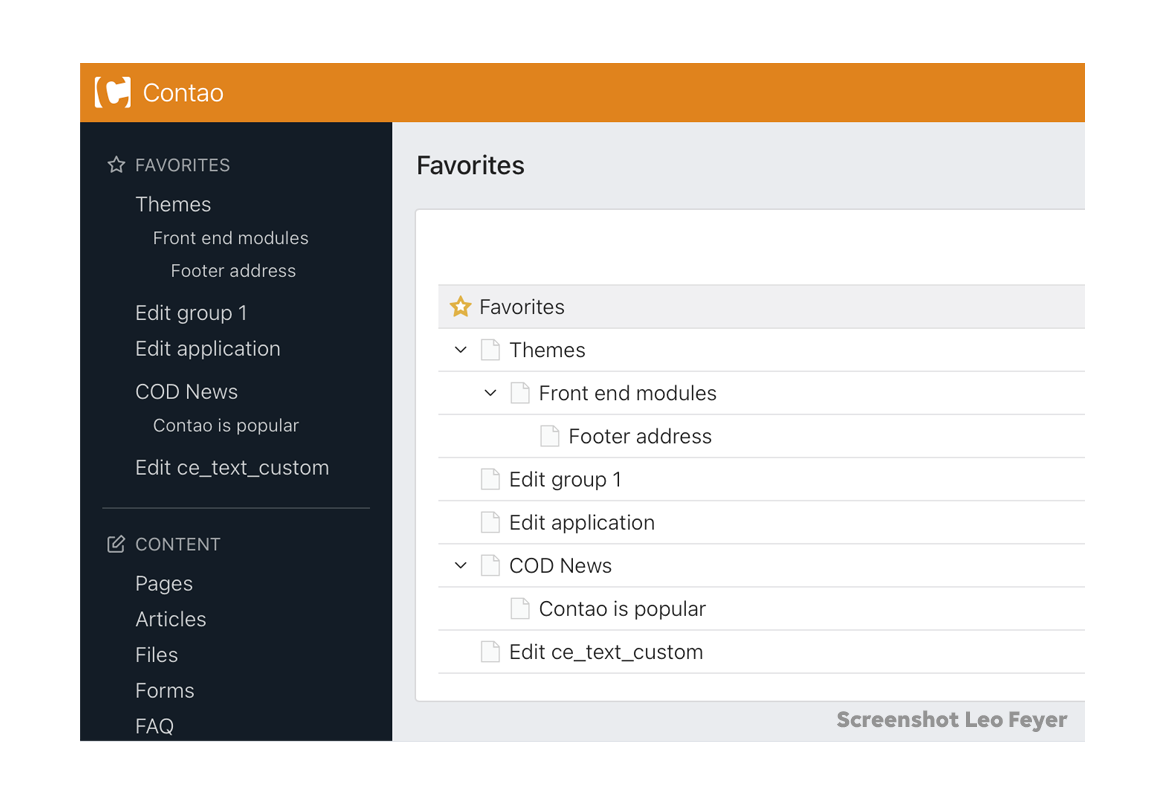Click the star icon beside FAVORITES sidebar heading
The image size is (1159, 808).
click(116, 165)
